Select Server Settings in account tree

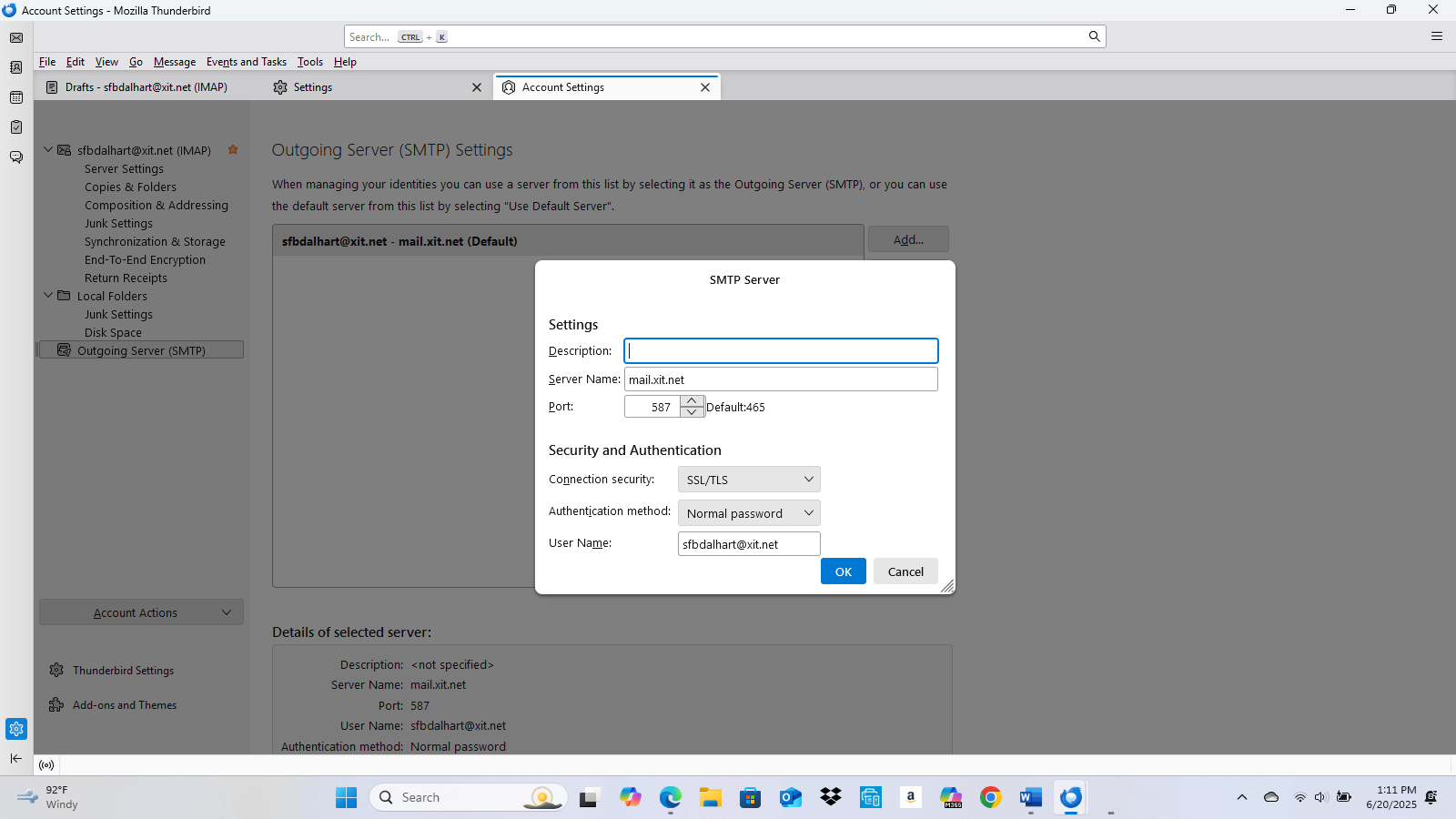(125, 168)
